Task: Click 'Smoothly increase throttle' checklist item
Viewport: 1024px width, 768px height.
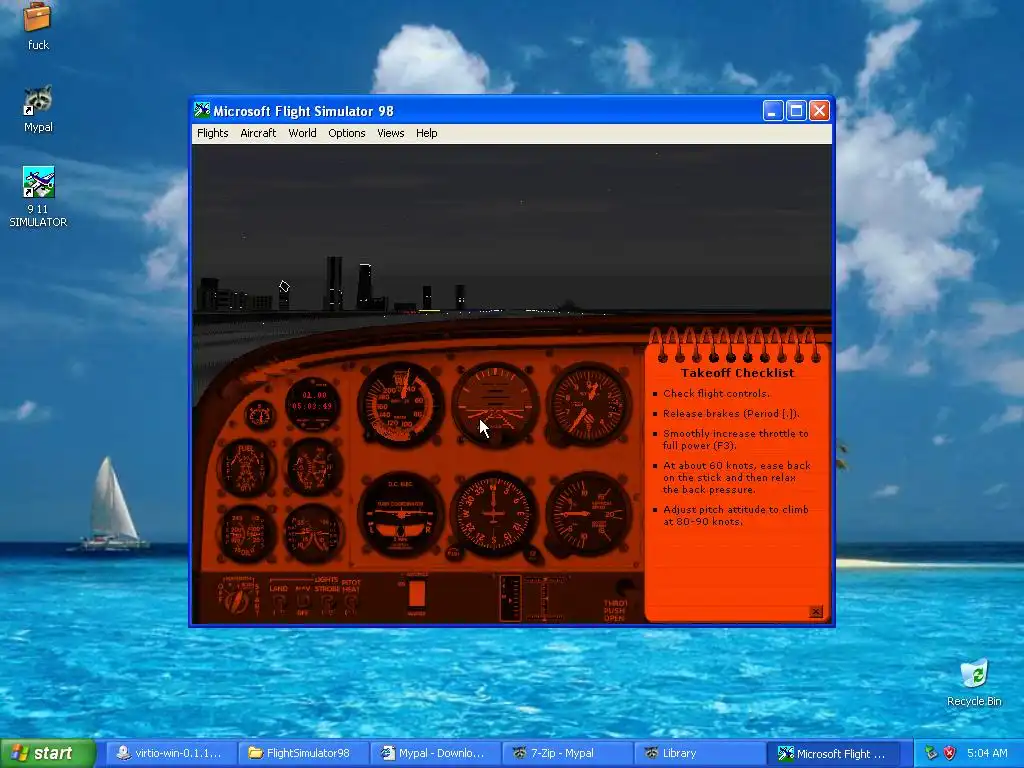Action: (x=736, y=440)
